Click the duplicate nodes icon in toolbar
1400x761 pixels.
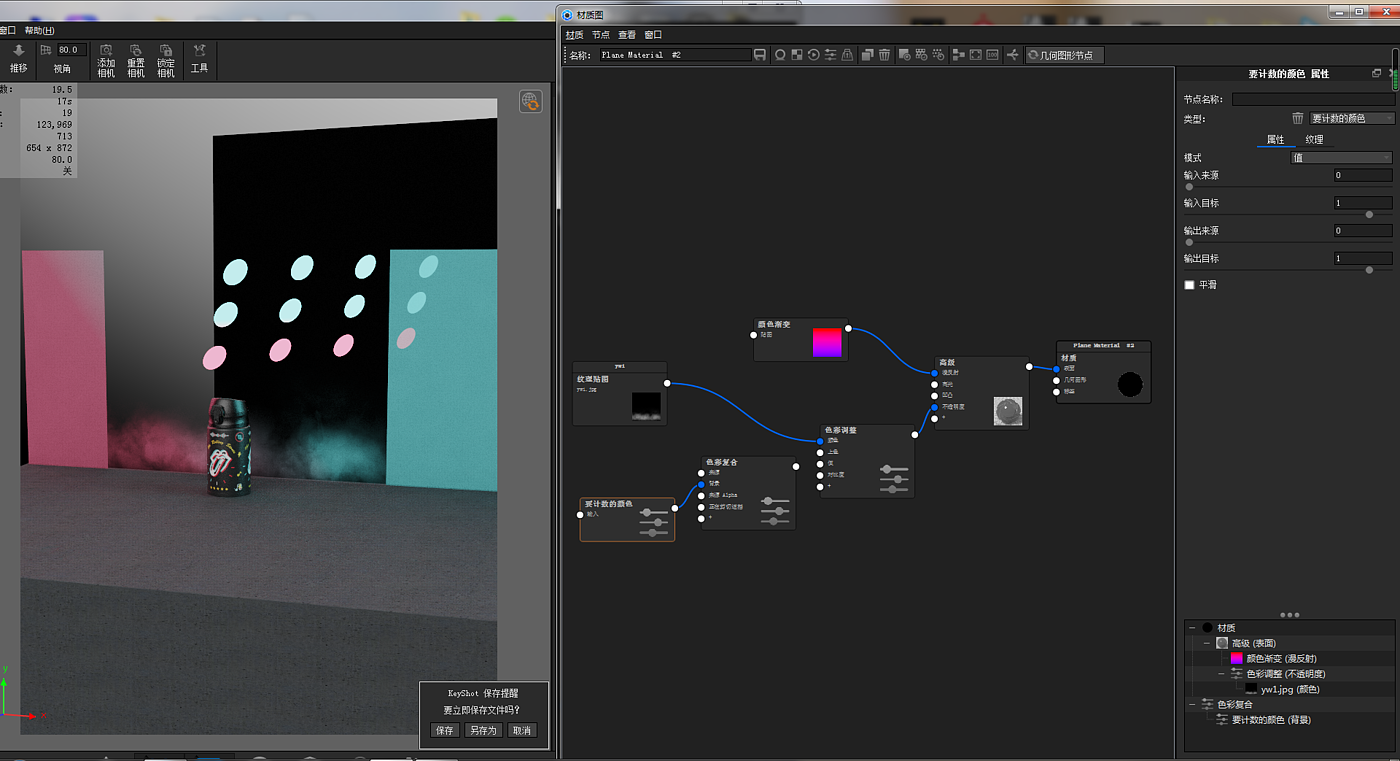tap(867, 55)
